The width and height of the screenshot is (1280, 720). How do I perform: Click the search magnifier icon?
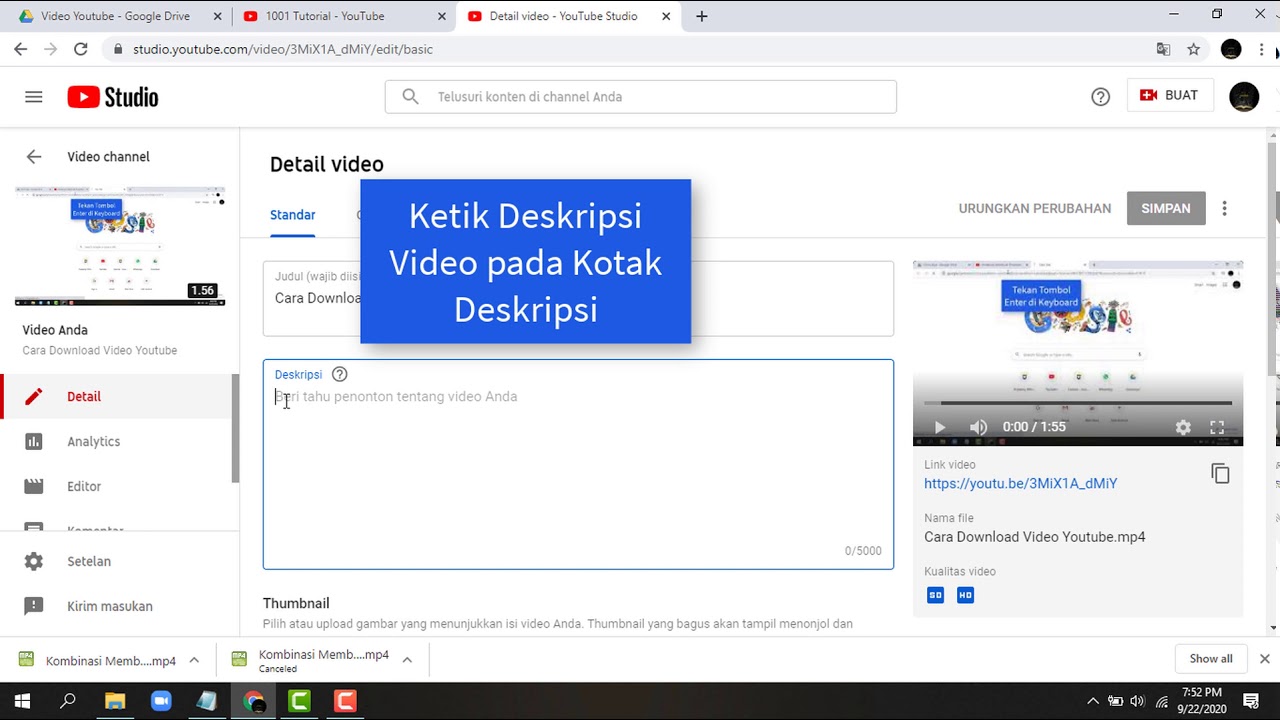click(410, 97)
